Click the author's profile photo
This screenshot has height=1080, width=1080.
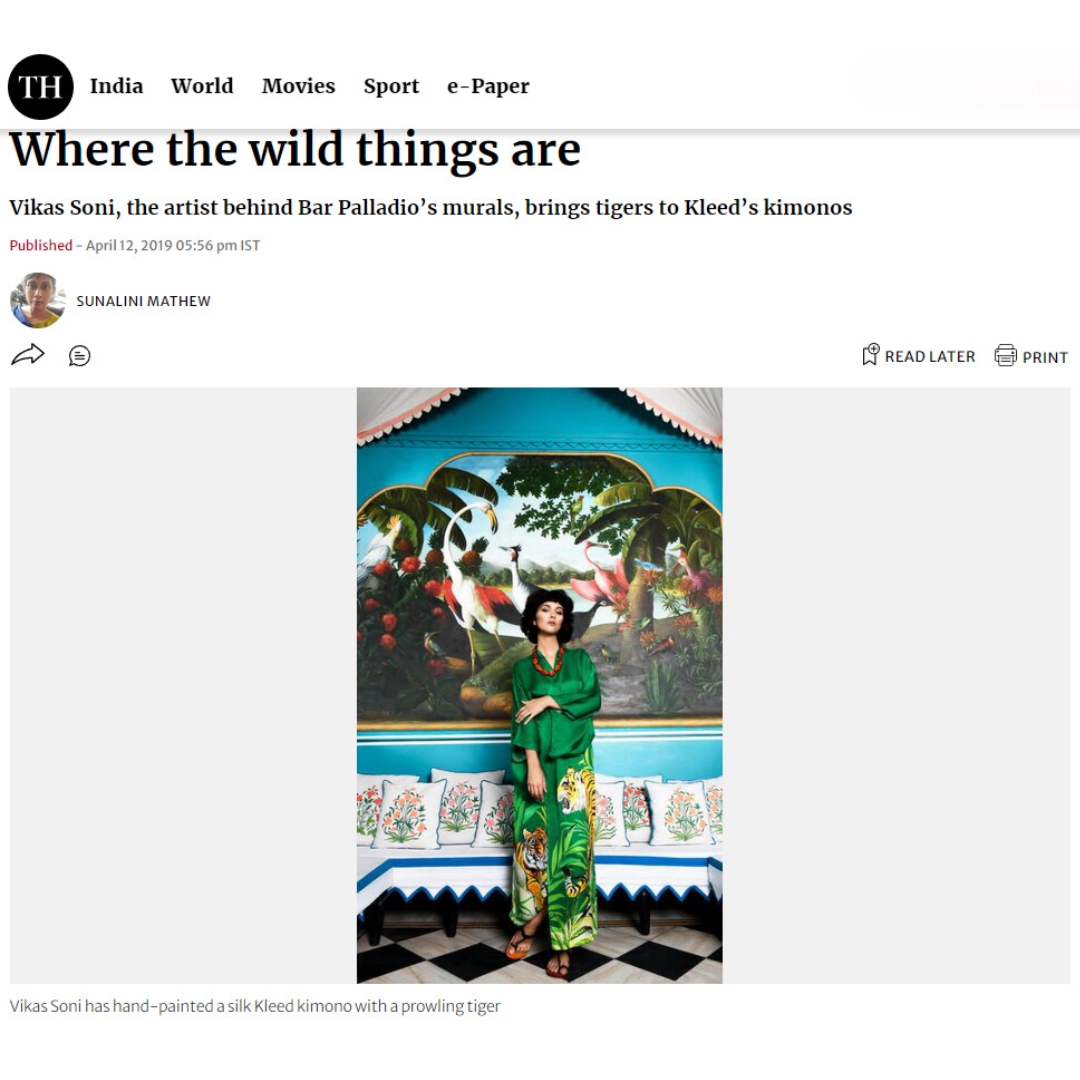pos(38,300)
